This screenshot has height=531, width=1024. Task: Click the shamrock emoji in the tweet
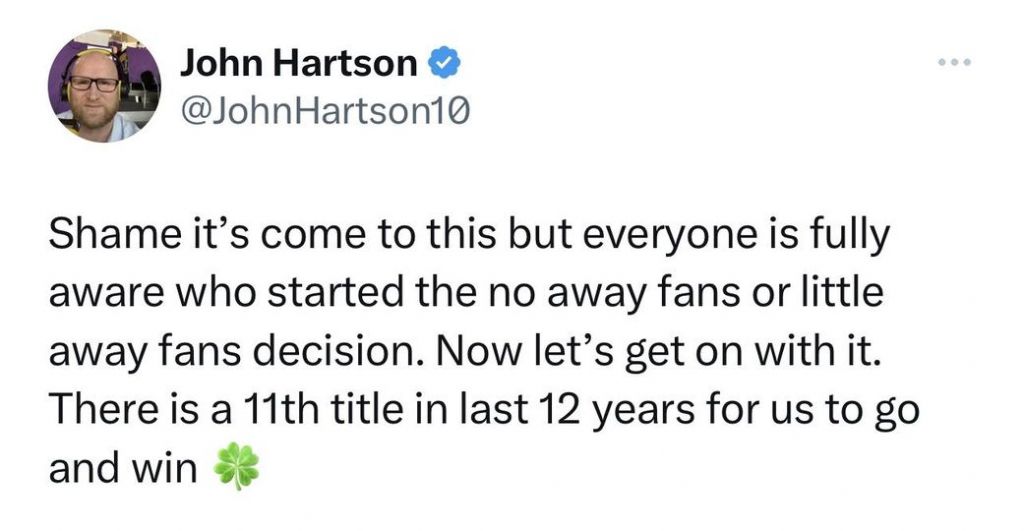tap(238, 468)
